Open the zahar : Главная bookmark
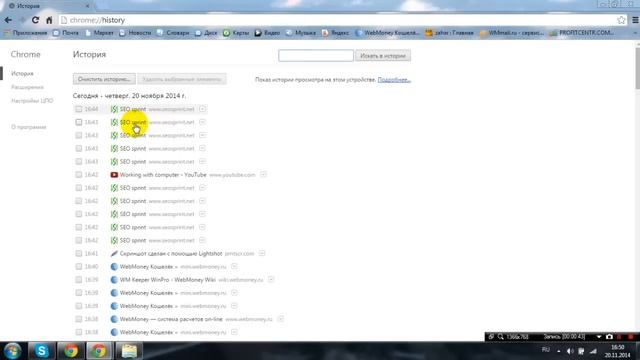This screenshot has height=360, width=640. tap(449, 33)
